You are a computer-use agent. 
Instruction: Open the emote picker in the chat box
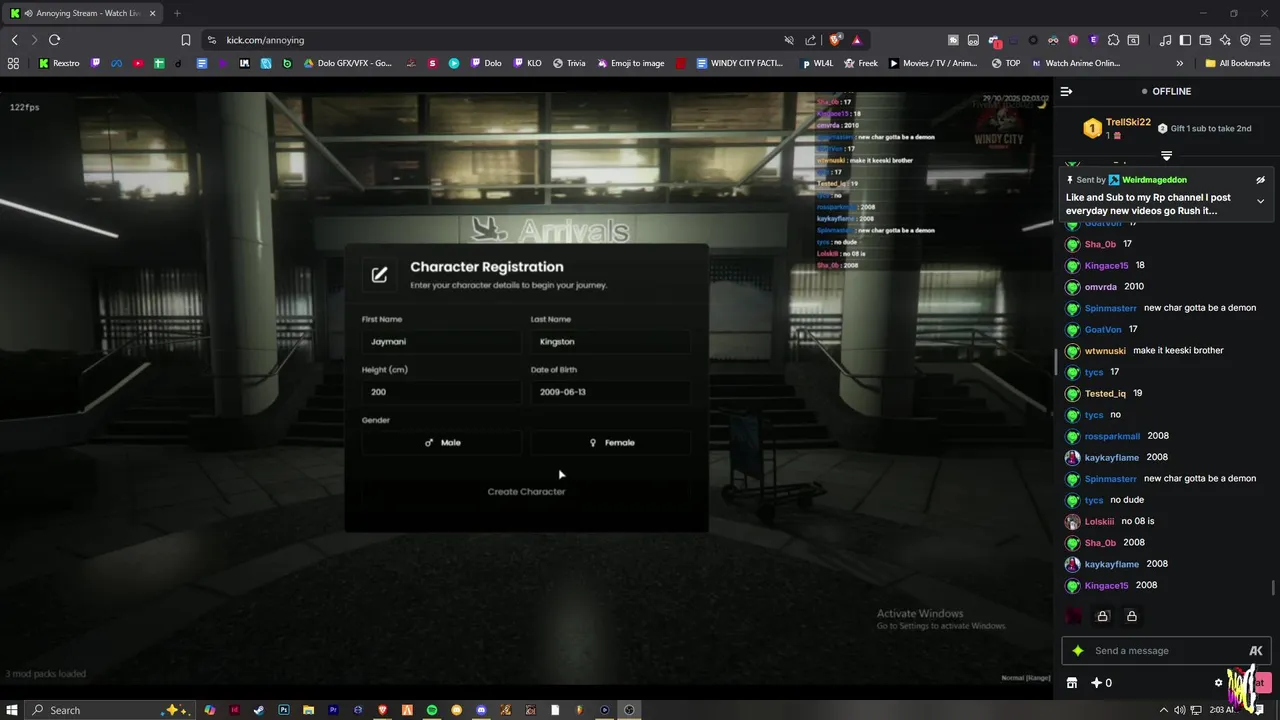1256,651
